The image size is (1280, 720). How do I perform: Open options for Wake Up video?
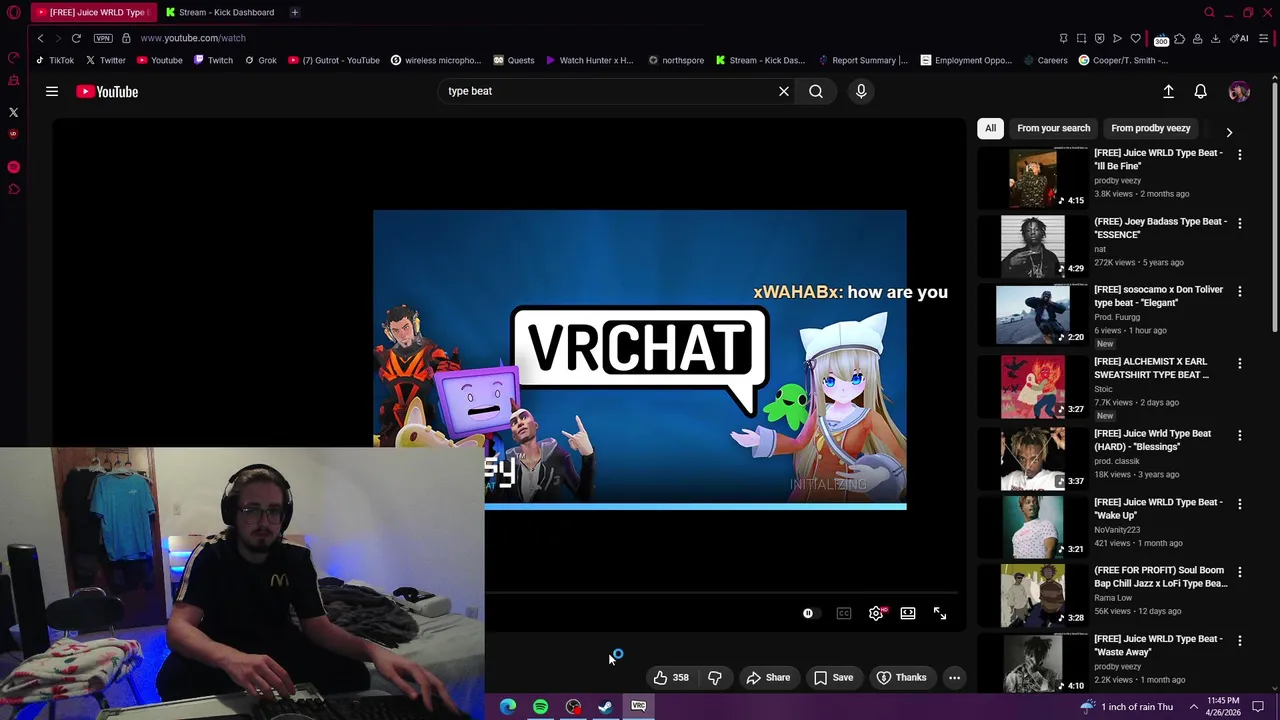click(x=1240, y=504)
